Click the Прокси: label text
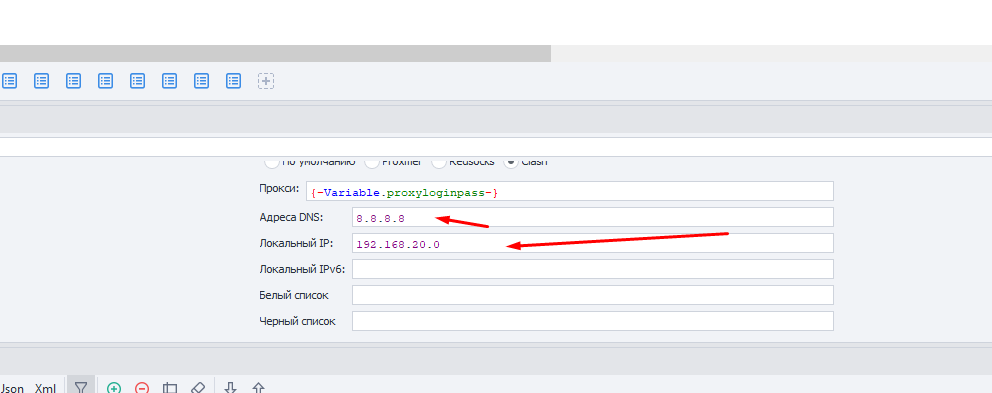This screenshot has width=992, height=393. click(279, 189)
